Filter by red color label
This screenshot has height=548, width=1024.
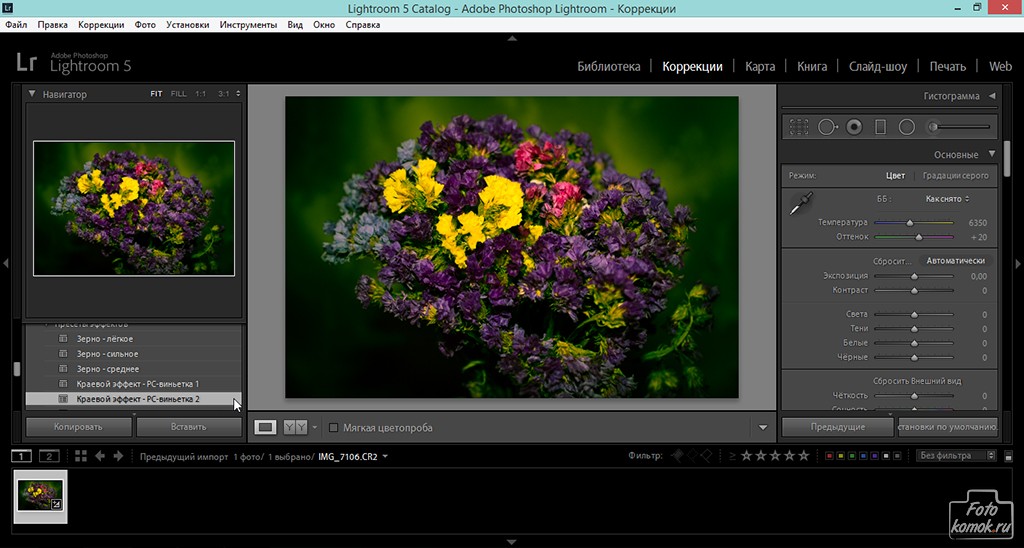(x=829, y=456)
